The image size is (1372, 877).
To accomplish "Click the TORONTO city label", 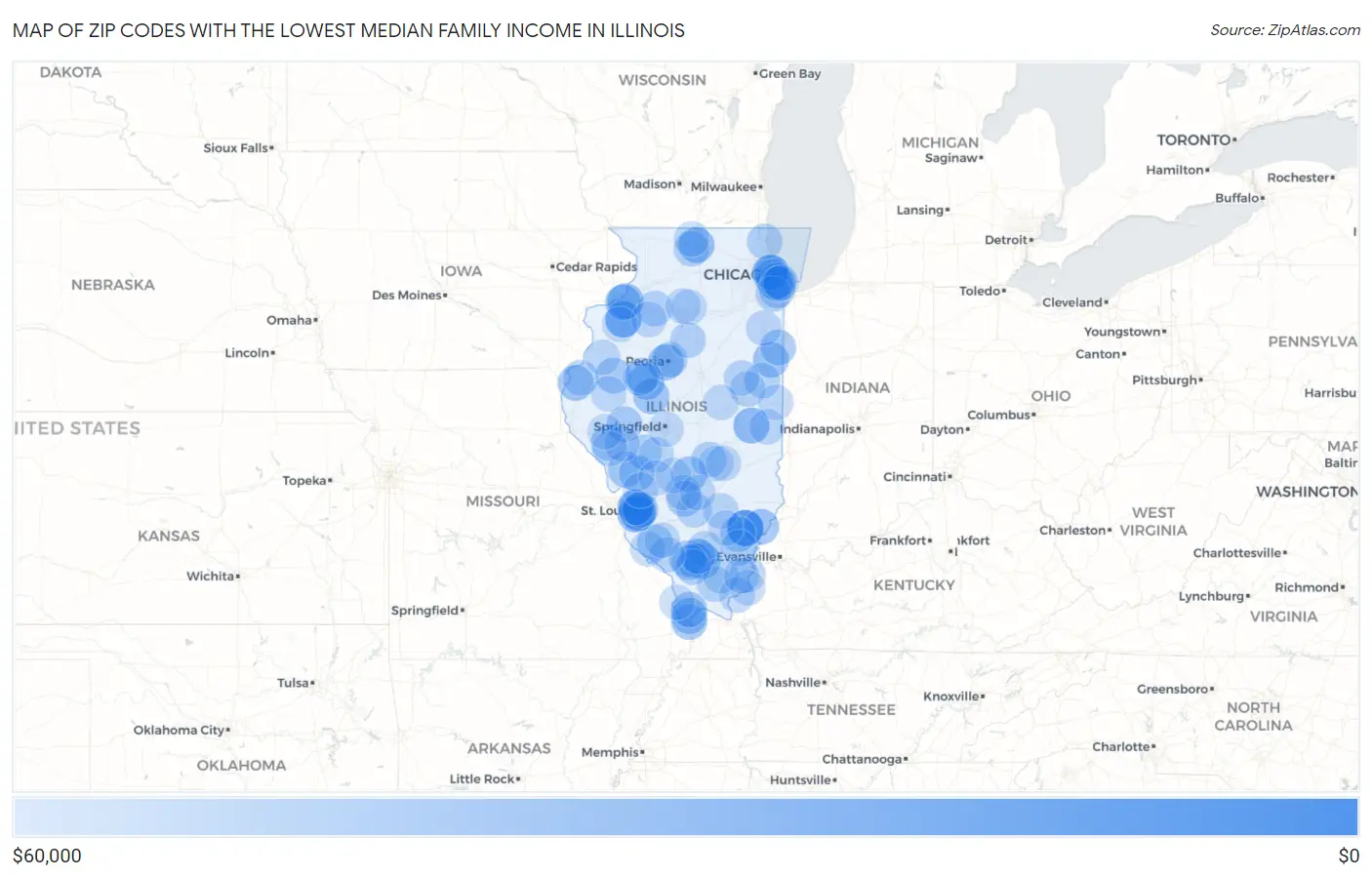I will [x=1196, y=140].
